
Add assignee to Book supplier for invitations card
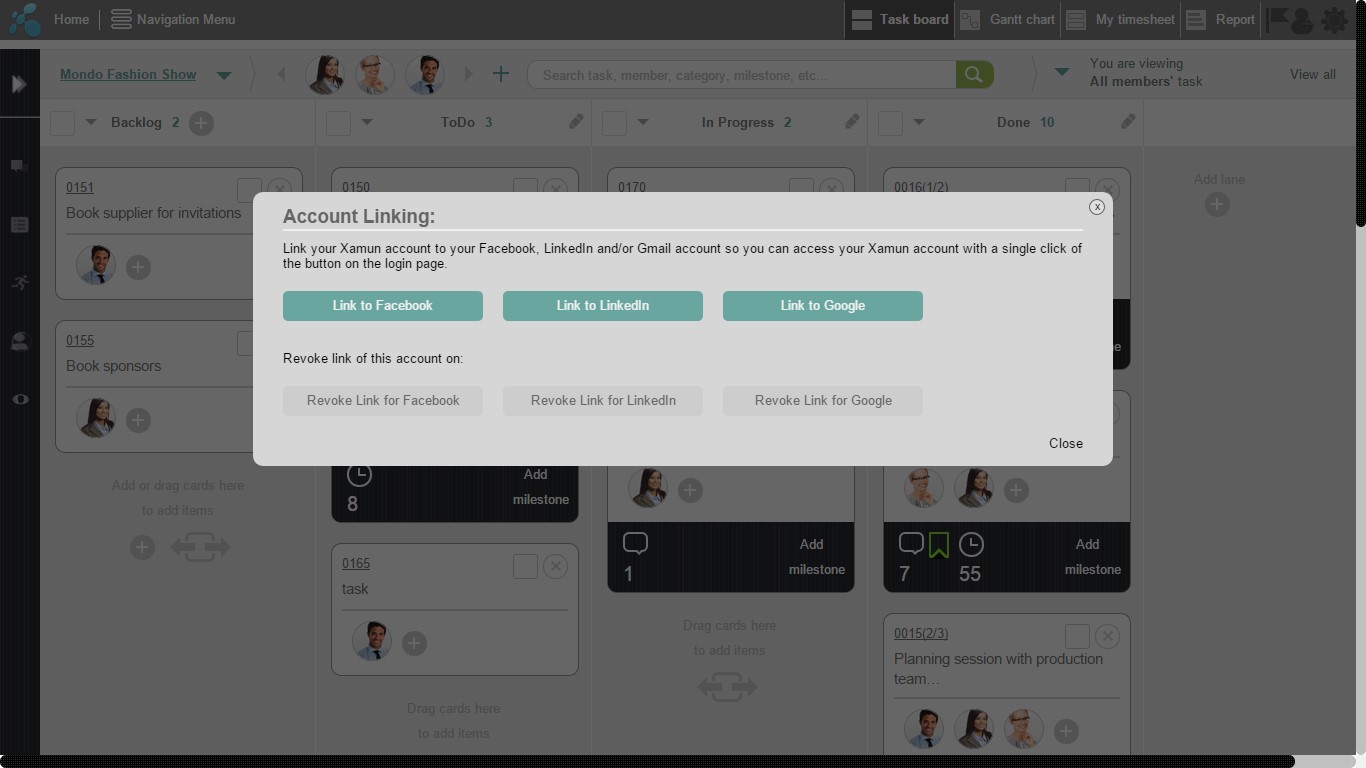click(138, 267)
